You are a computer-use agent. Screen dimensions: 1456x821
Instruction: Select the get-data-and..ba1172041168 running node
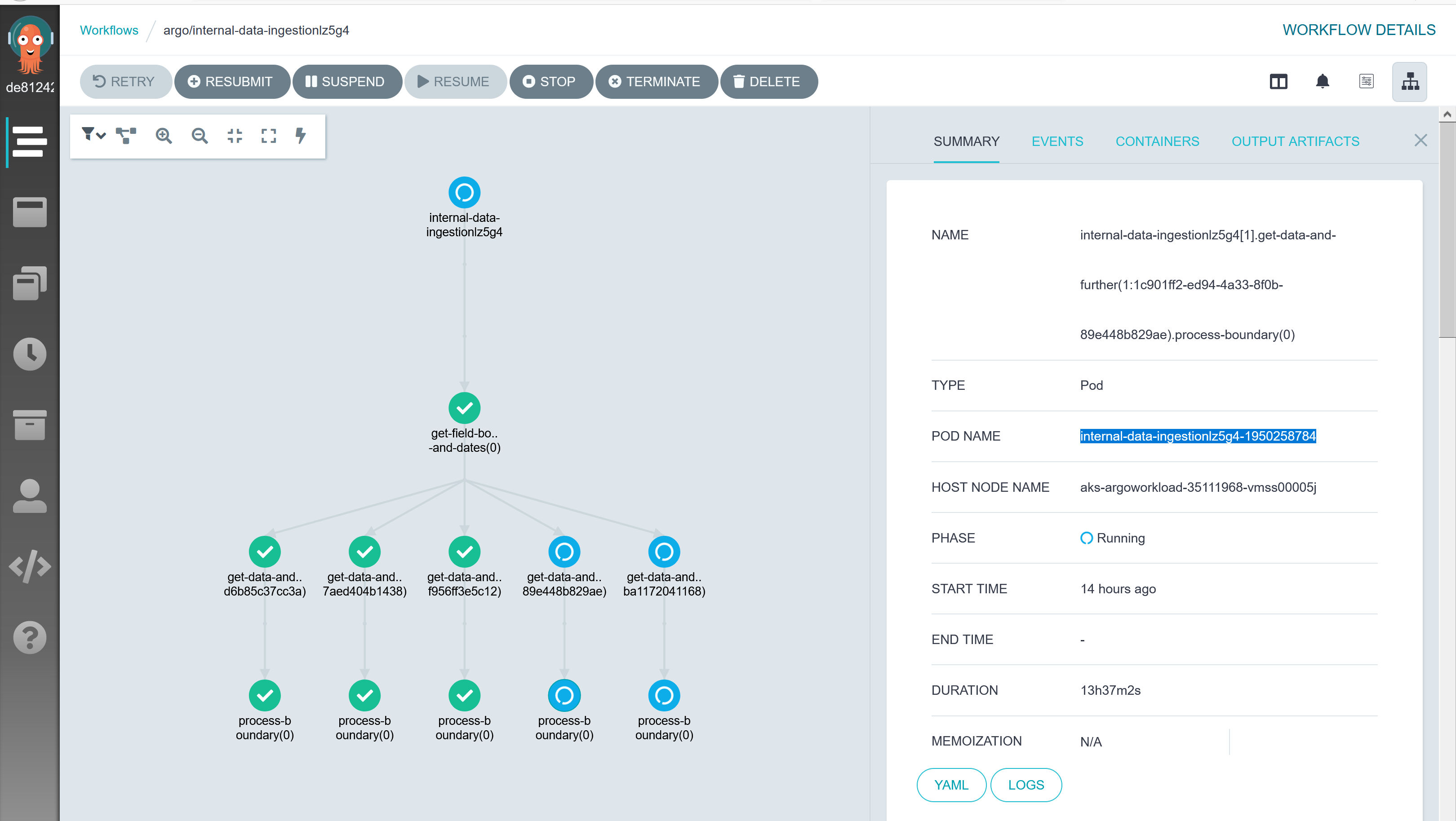click(x=664, y=552)
